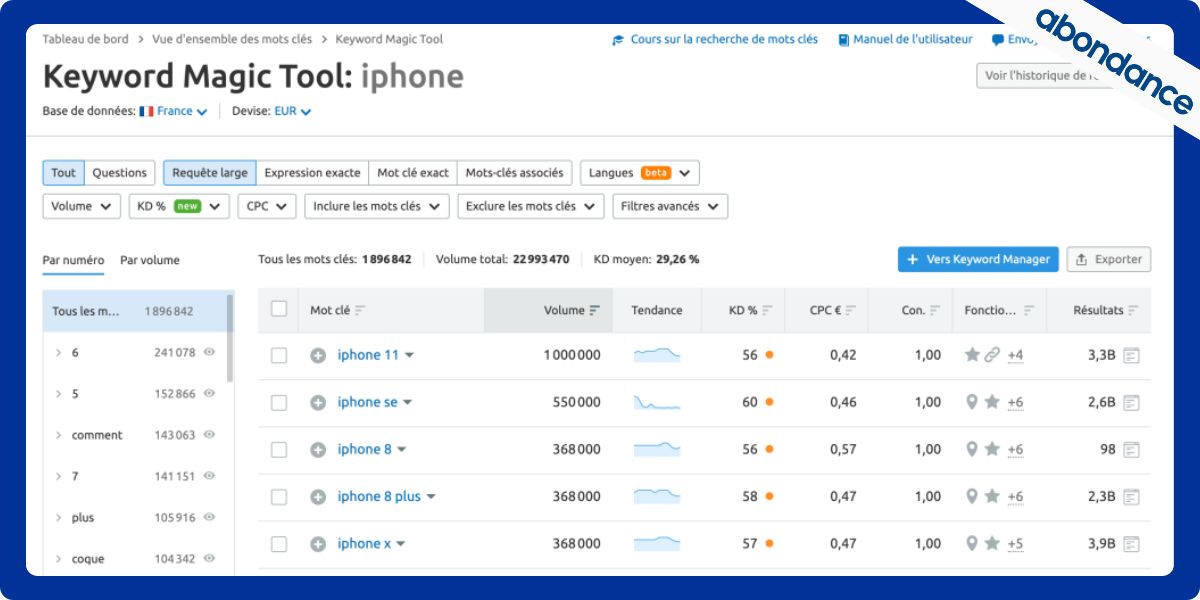Click the keyword groups list scrollbar
This screenshot has width=1200, height=600.
(x=231, y=337)
